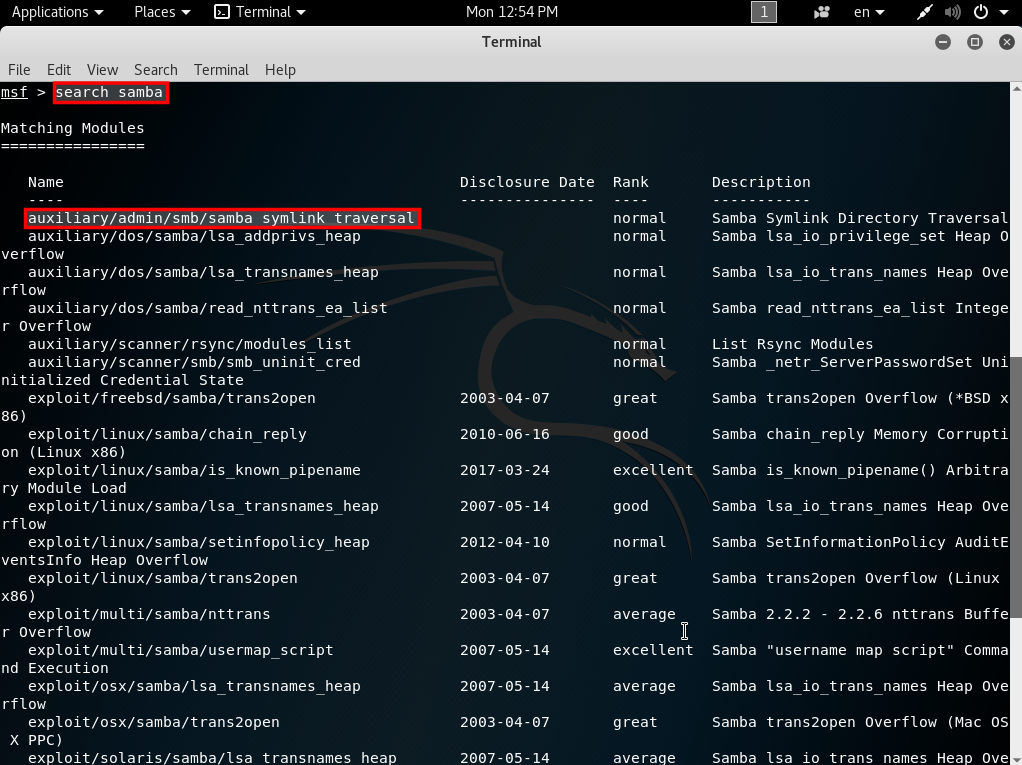Click the Mon 12:54 PM clock
1022x765 pixels.
[512, 12]
